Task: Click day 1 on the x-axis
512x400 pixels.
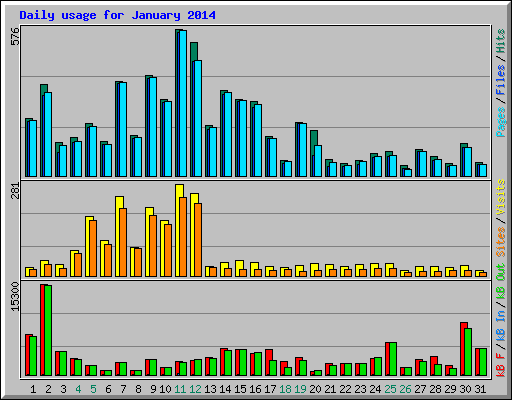Action: pyautogui.click(x=33, y=389)
